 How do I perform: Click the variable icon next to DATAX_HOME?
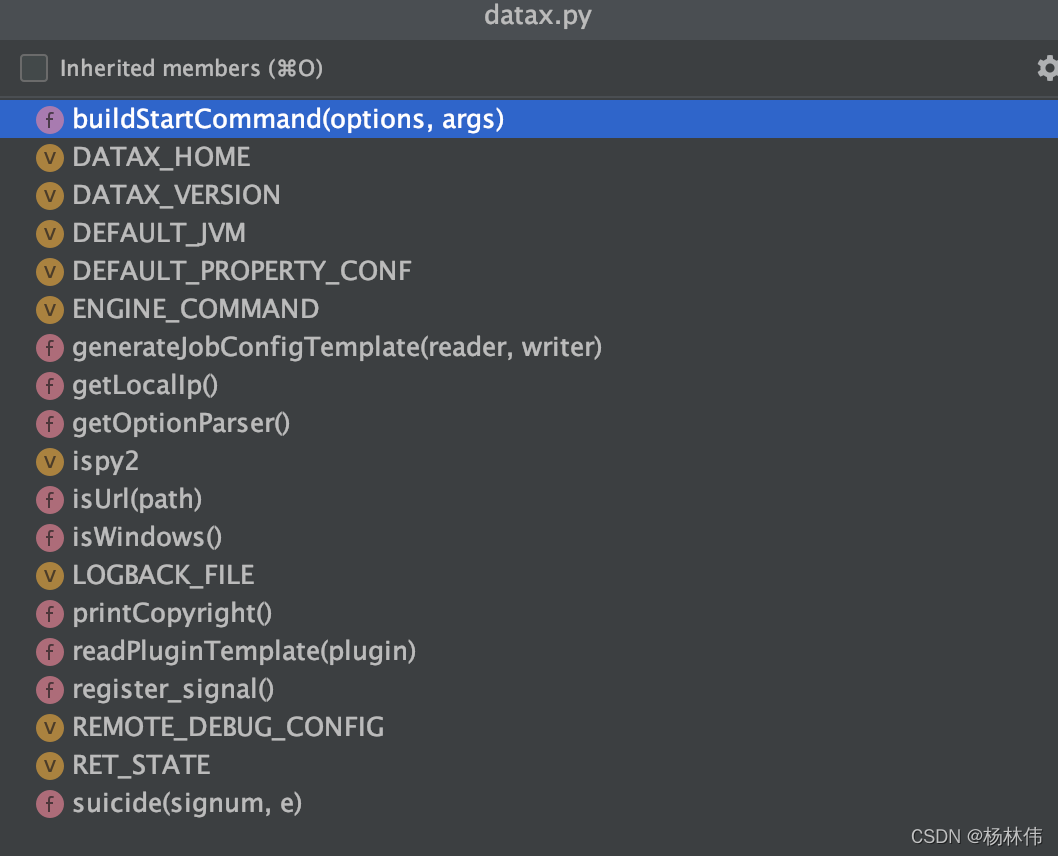point(49,157)
